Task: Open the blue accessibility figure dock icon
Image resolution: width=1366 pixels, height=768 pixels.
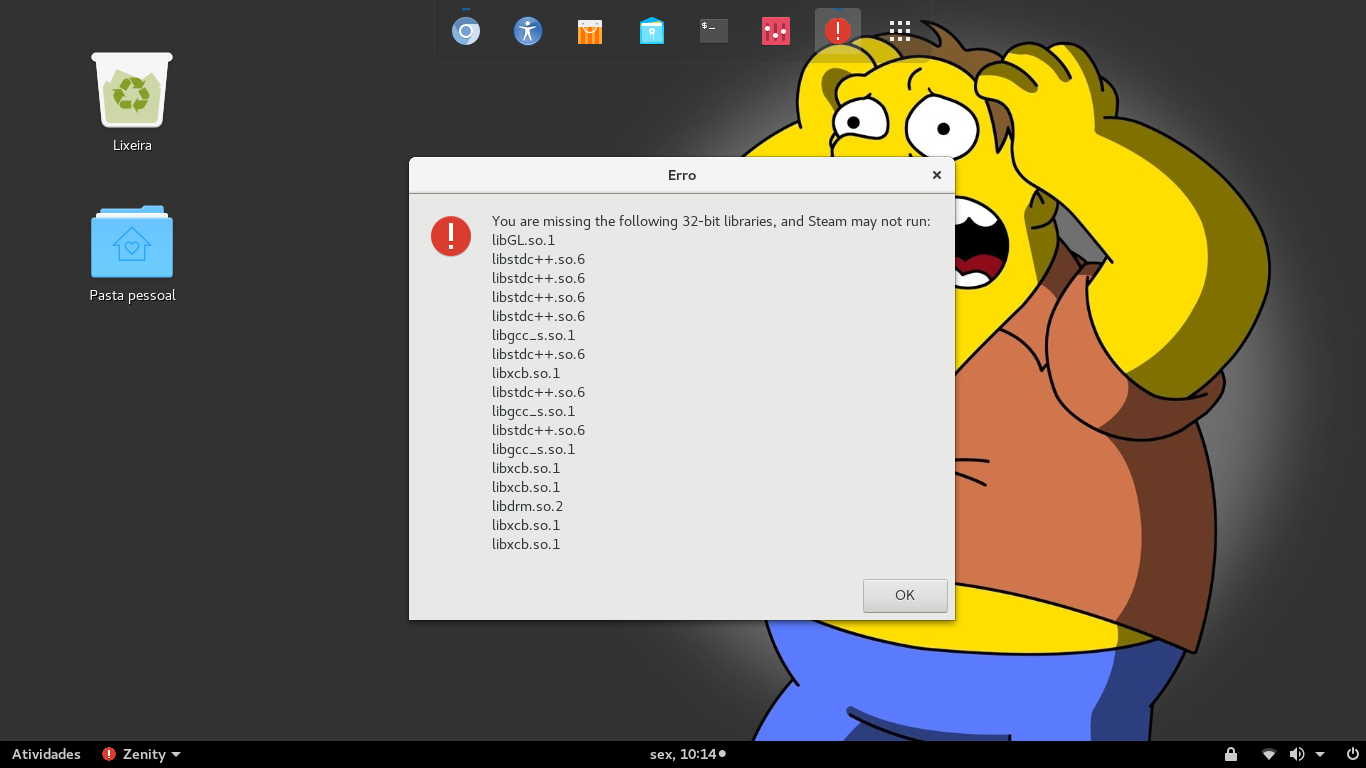Action: 528,31
